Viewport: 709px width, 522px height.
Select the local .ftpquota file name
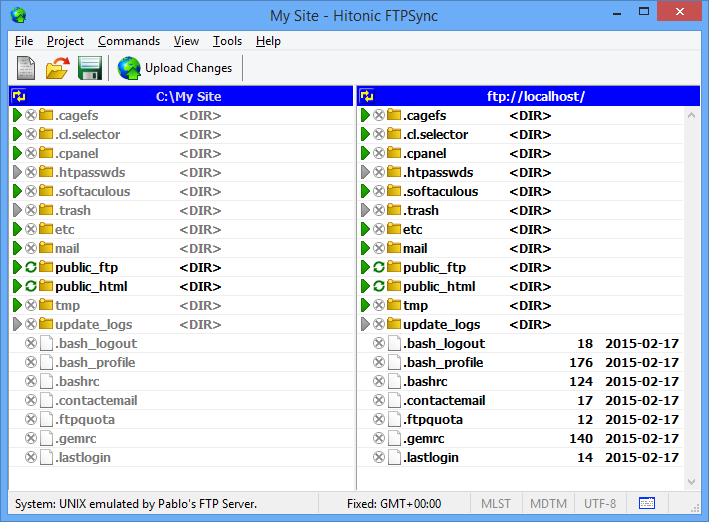click(85, 419)
